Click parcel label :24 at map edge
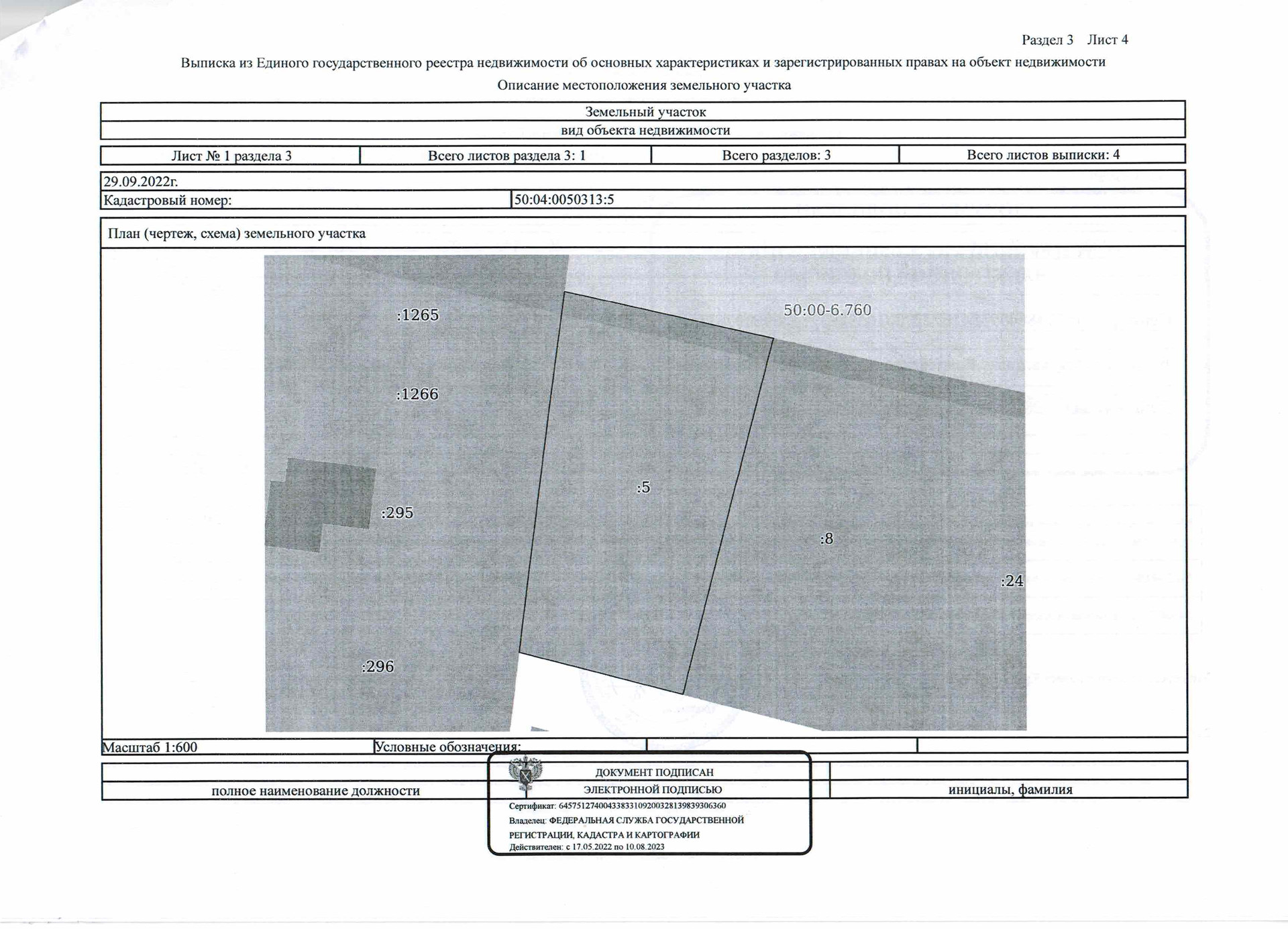Screen dimensions: 1288x929 [x=1012, y=581]
